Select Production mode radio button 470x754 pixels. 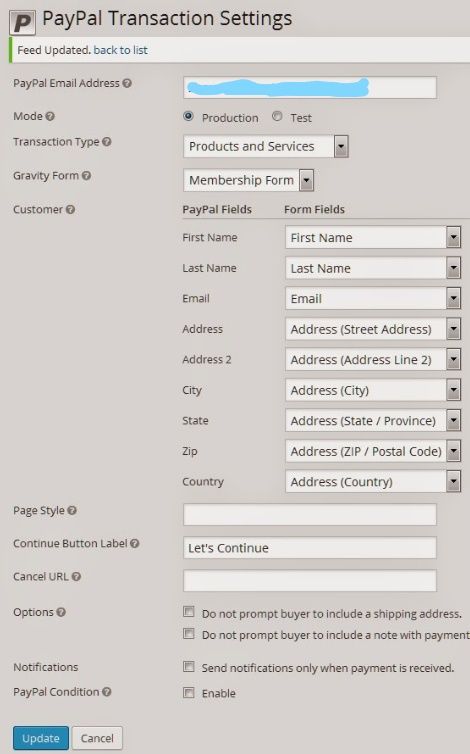point(189,116)
